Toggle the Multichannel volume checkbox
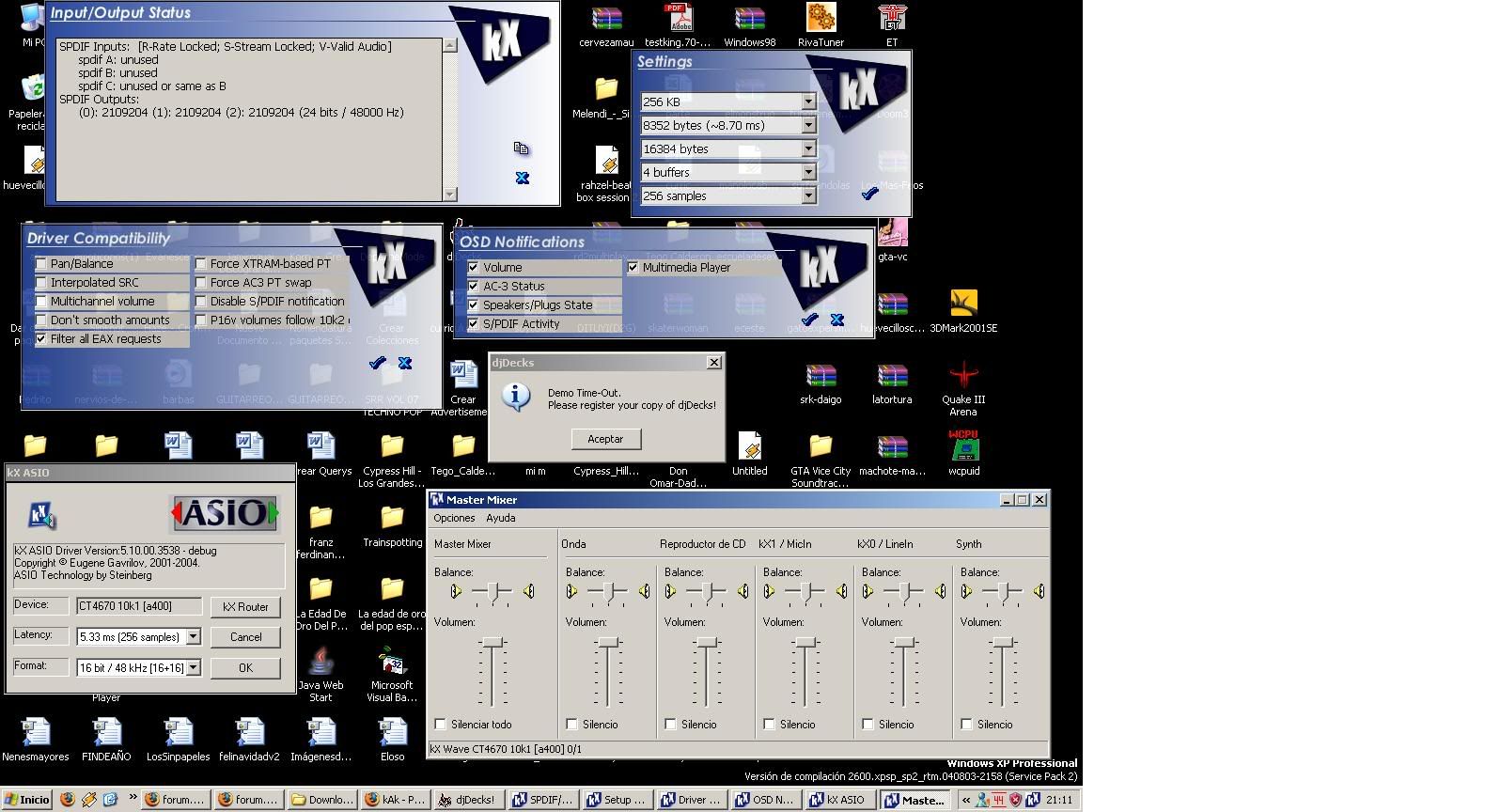 pos(41,302)
